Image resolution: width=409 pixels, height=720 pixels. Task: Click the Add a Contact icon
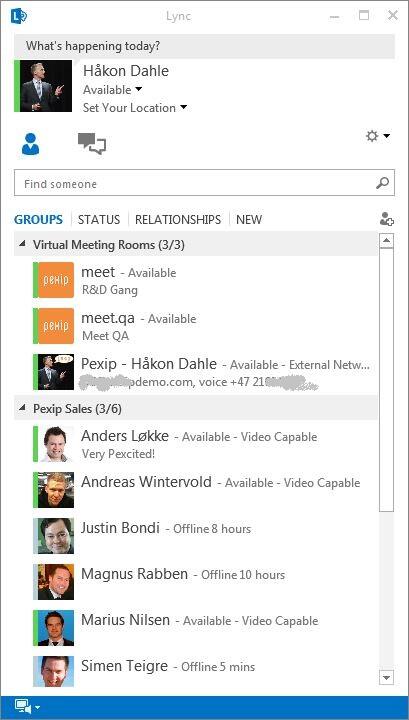[x=387, y=219]
